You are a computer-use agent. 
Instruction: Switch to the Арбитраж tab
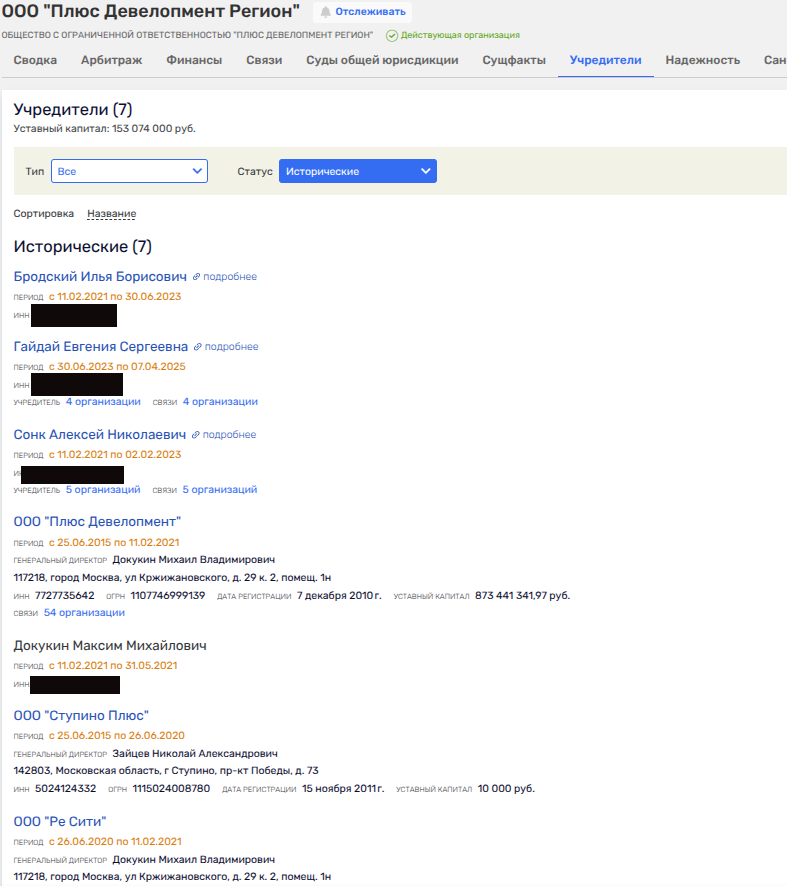pos(111,60)
